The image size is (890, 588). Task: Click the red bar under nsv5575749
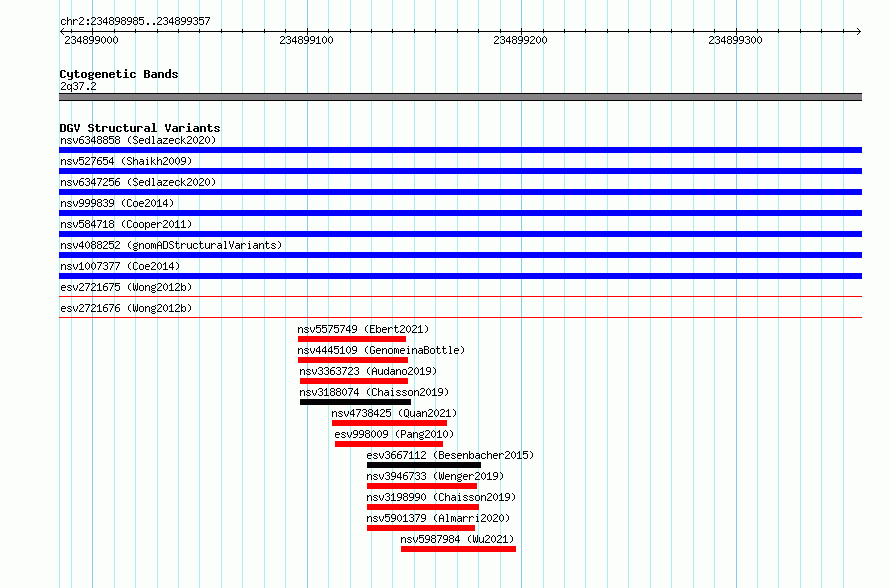point(352,339)
